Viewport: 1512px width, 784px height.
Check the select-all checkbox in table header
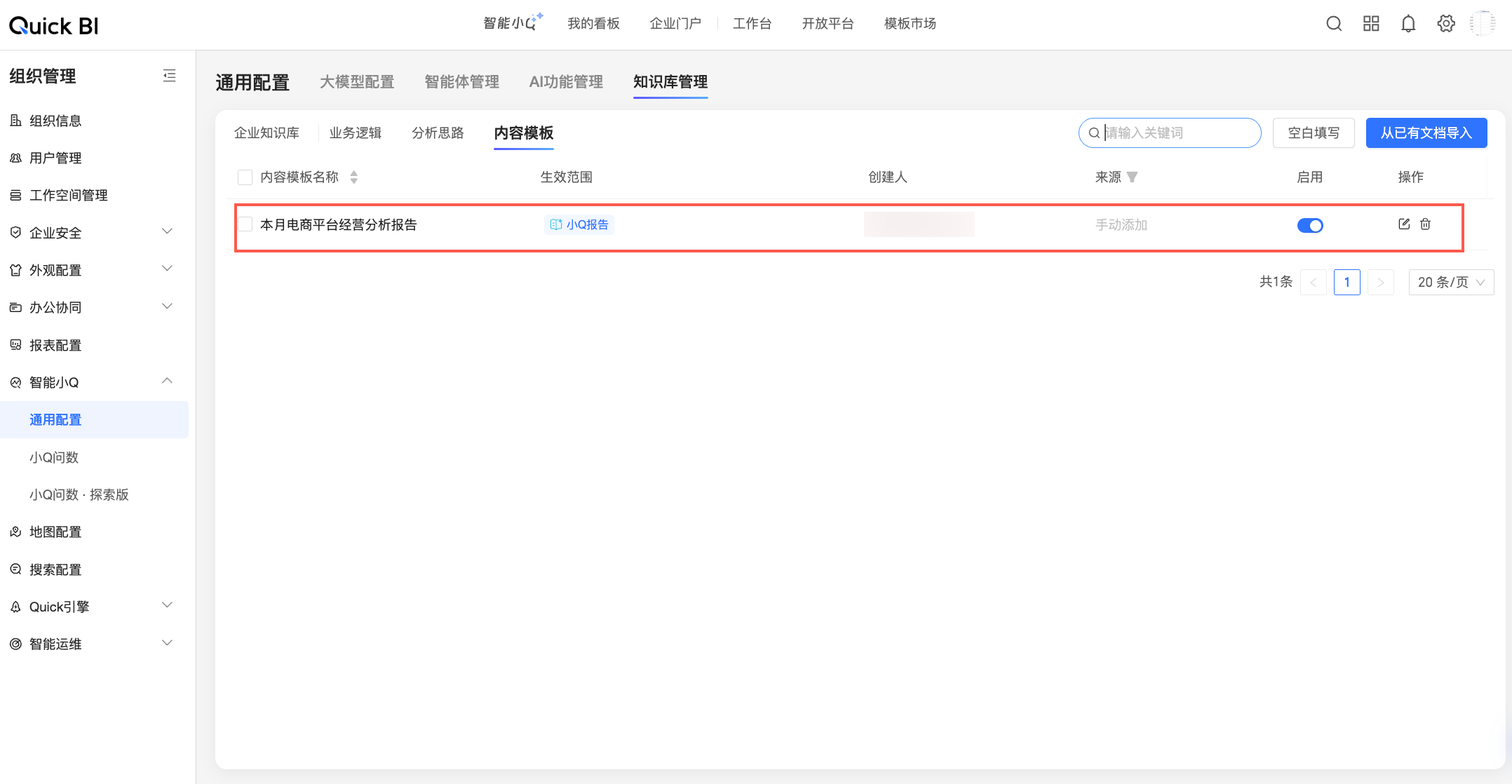click(x=245, y=177)
